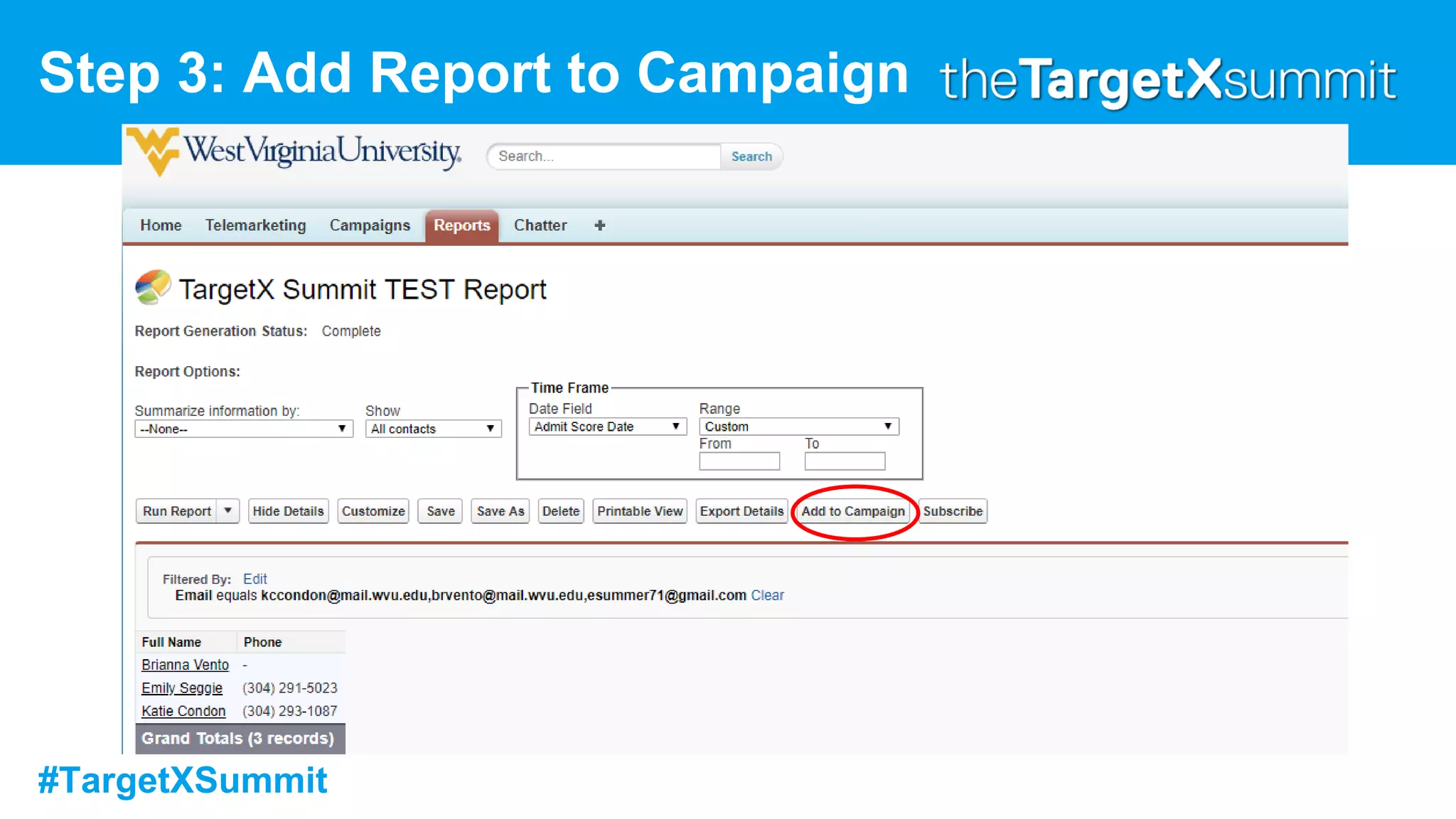The image size is (1456, 819).
Task: Open Printable View
Action: [640, 511]
